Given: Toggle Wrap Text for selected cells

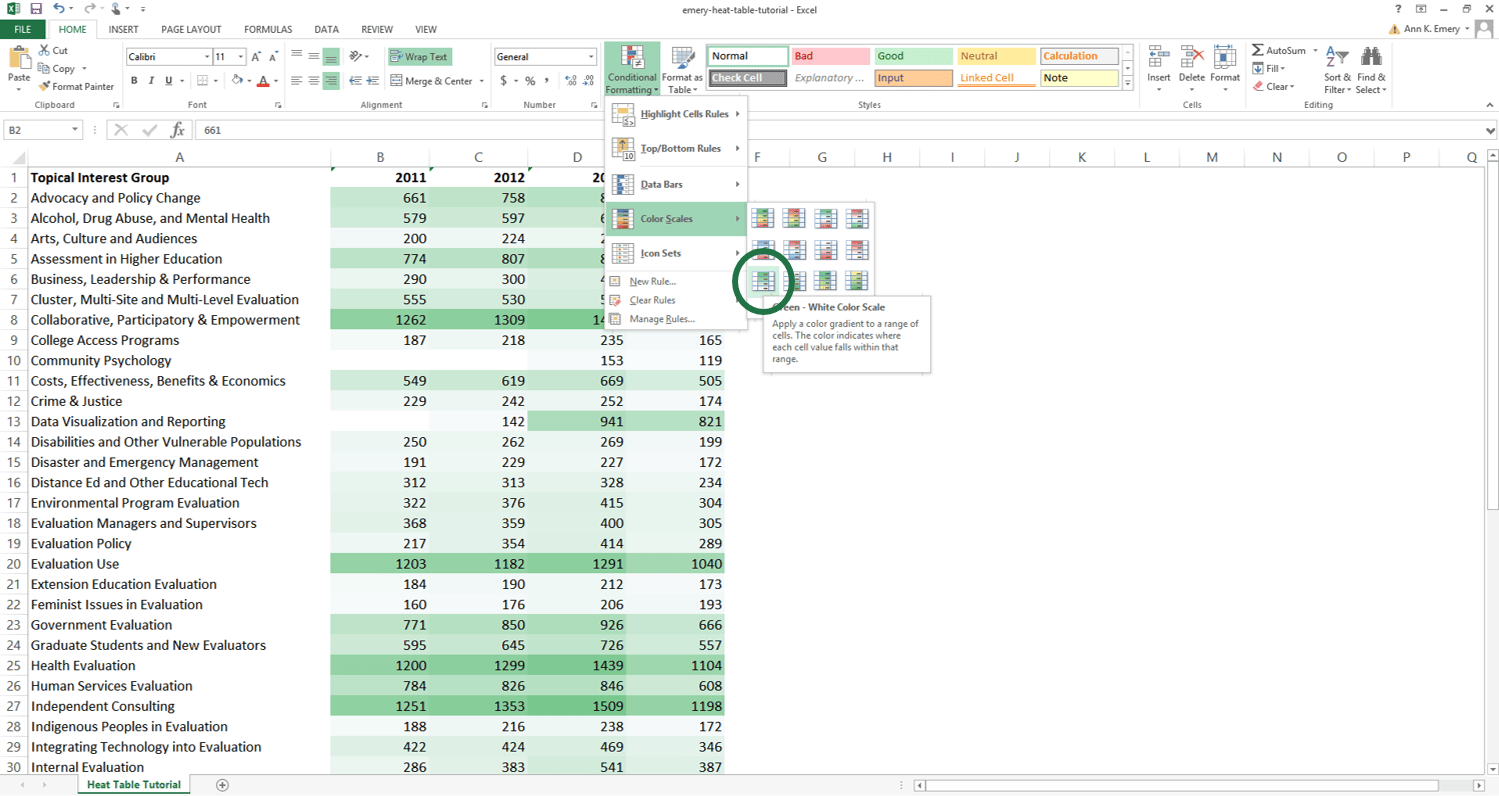Looking at the screenshot, I should click(x=420, y=57).
